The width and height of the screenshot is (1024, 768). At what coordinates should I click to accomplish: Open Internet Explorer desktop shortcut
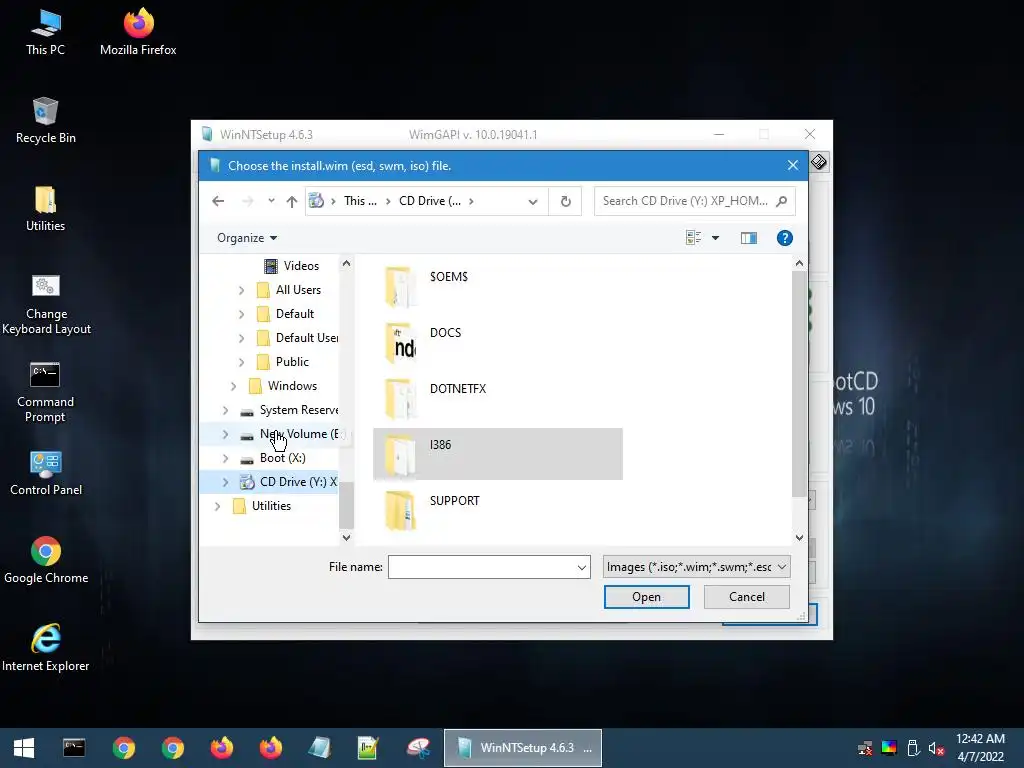[x=46, y=648]
